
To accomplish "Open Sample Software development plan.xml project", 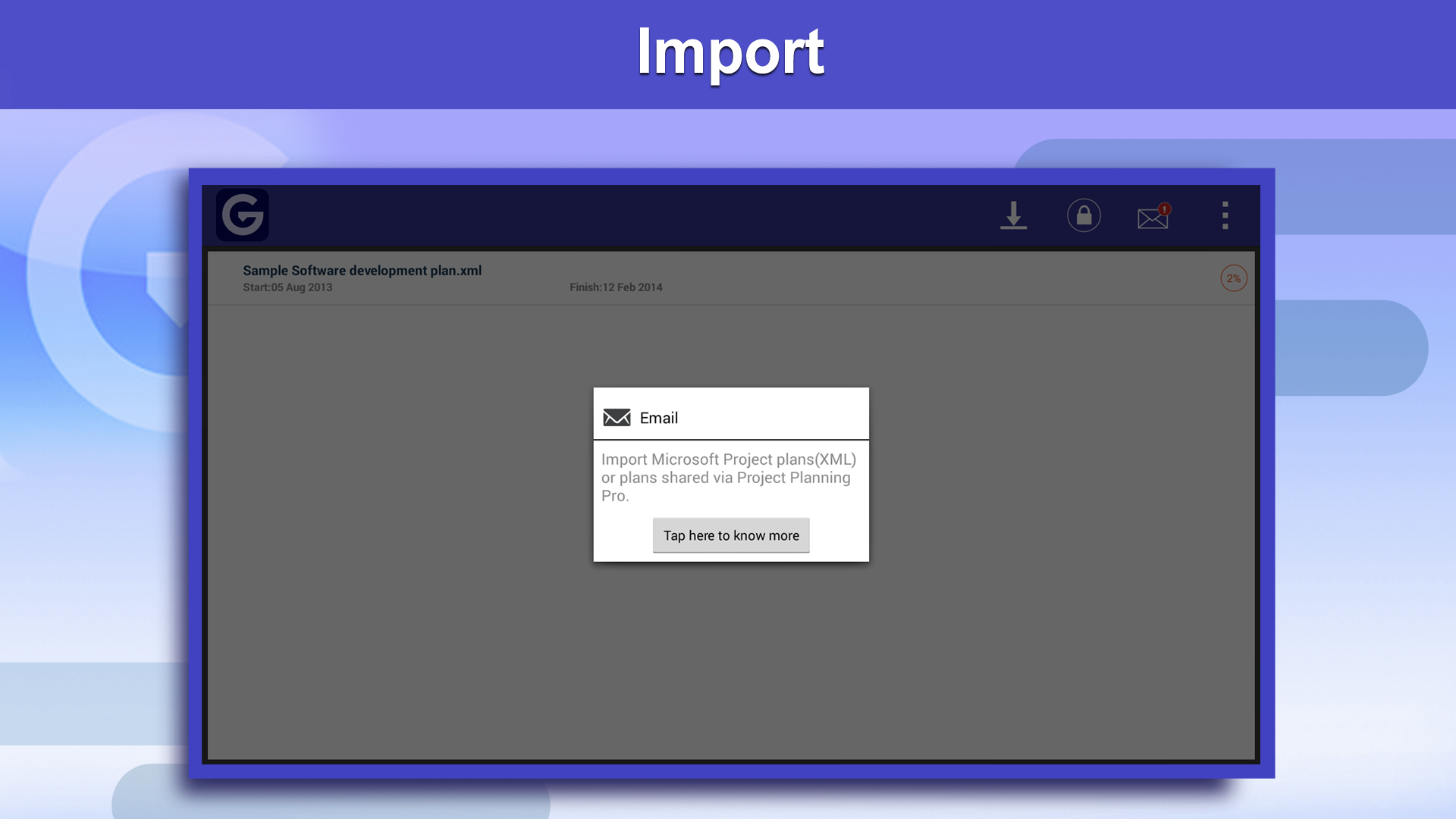I will pos(362,271).
